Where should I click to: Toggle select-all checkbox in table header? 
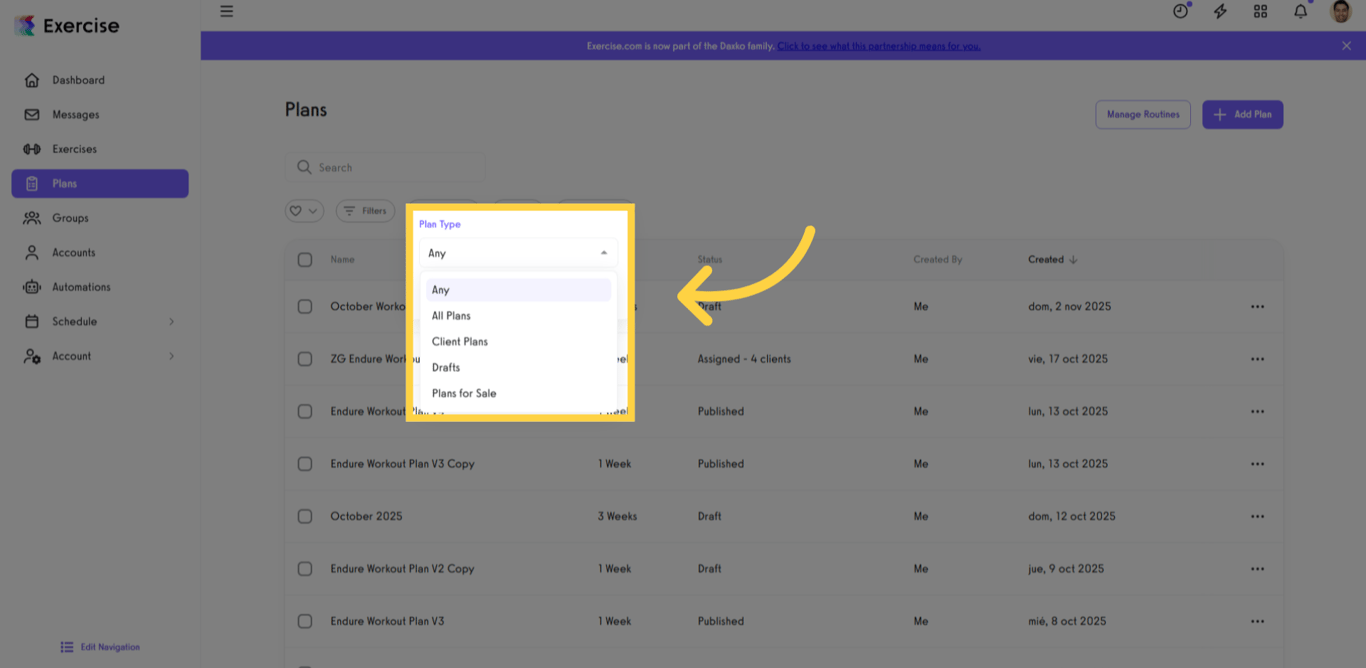[x=305, y=260]
